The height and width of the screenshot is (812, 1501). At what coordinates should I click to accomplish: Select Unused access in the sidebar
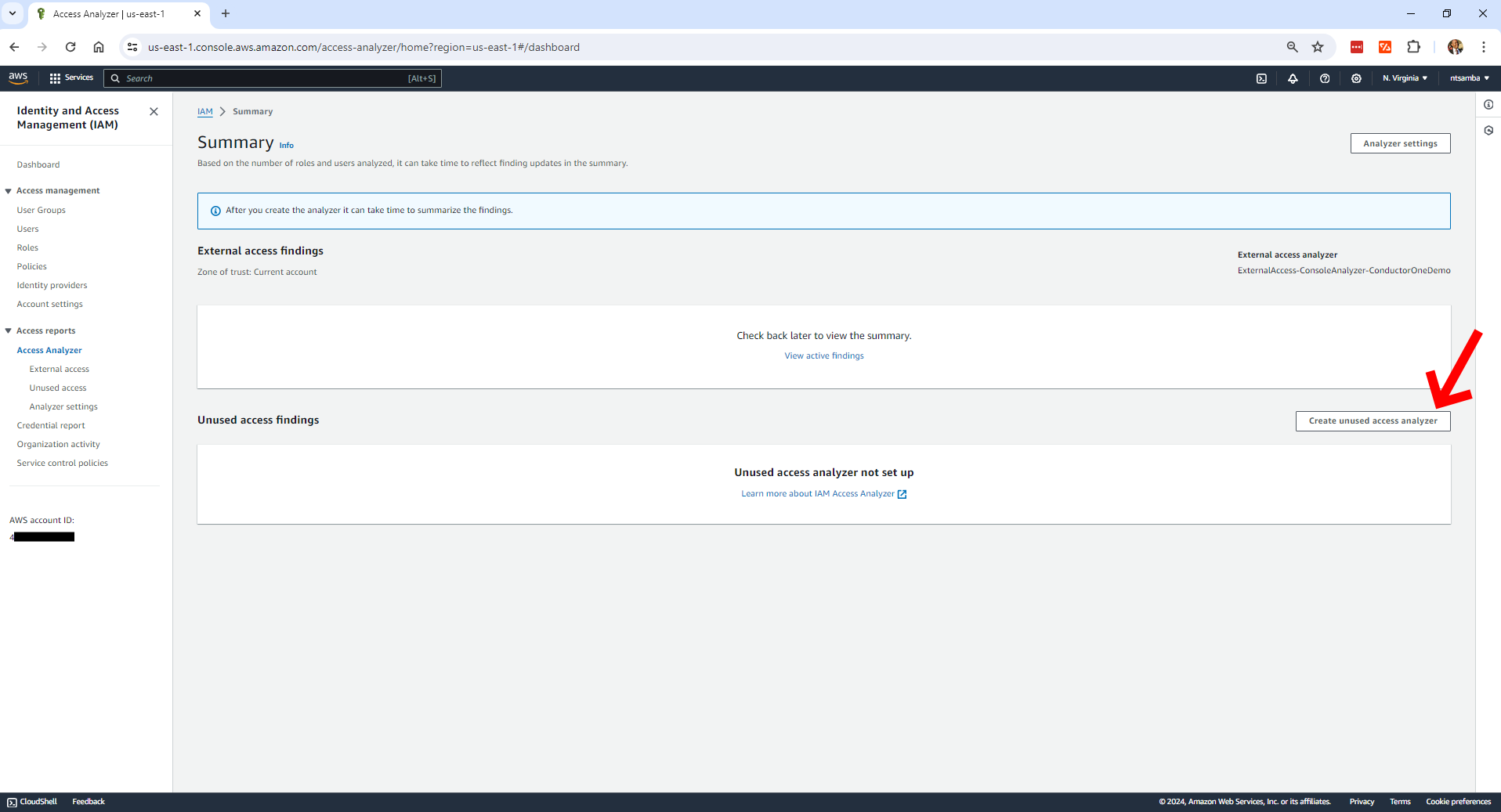click(x=57, y=388)
